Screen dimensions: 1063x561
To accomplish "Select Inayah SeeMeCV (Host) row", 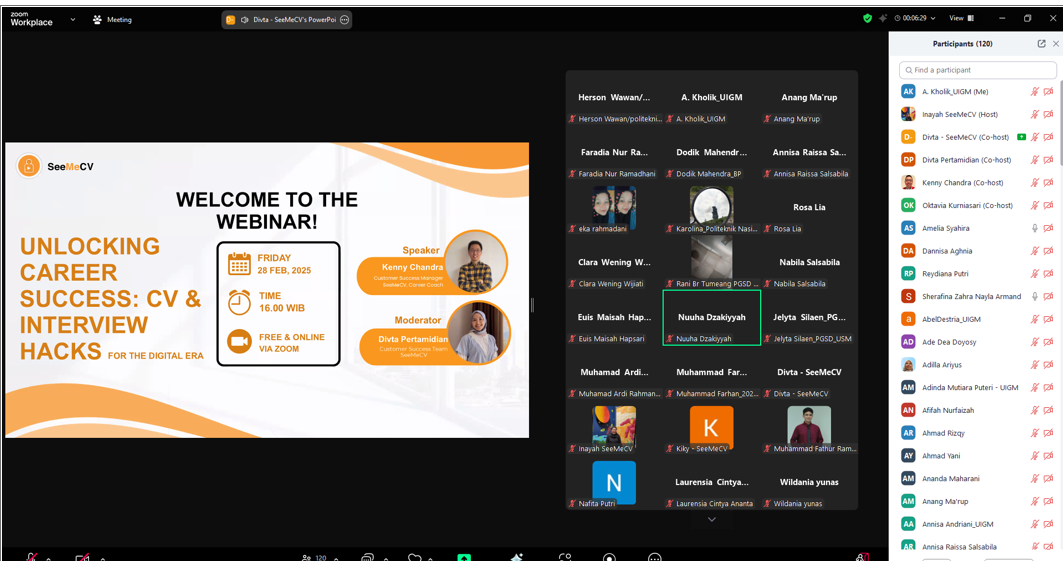I will click(976, 115).
